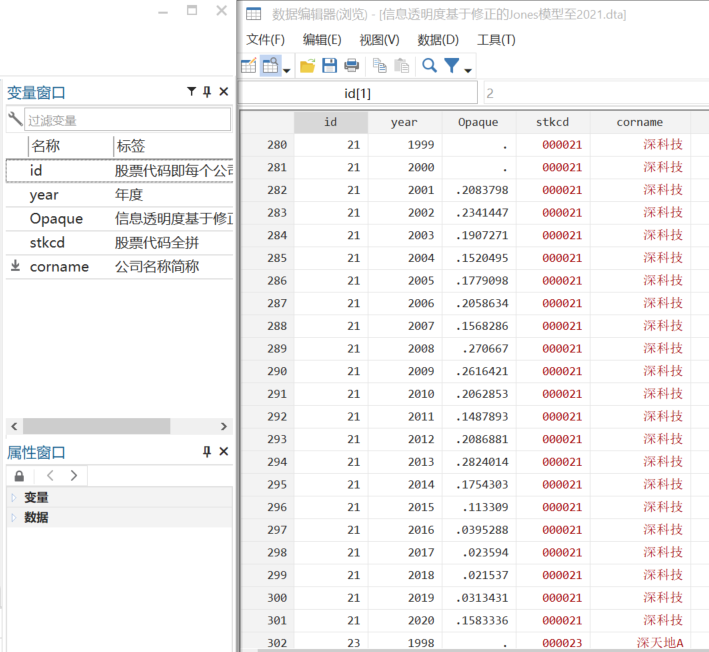The height and width of the screenshot is (652, 709).
Task: Select the stkcd variable in variable list
Action: [48, 242]
